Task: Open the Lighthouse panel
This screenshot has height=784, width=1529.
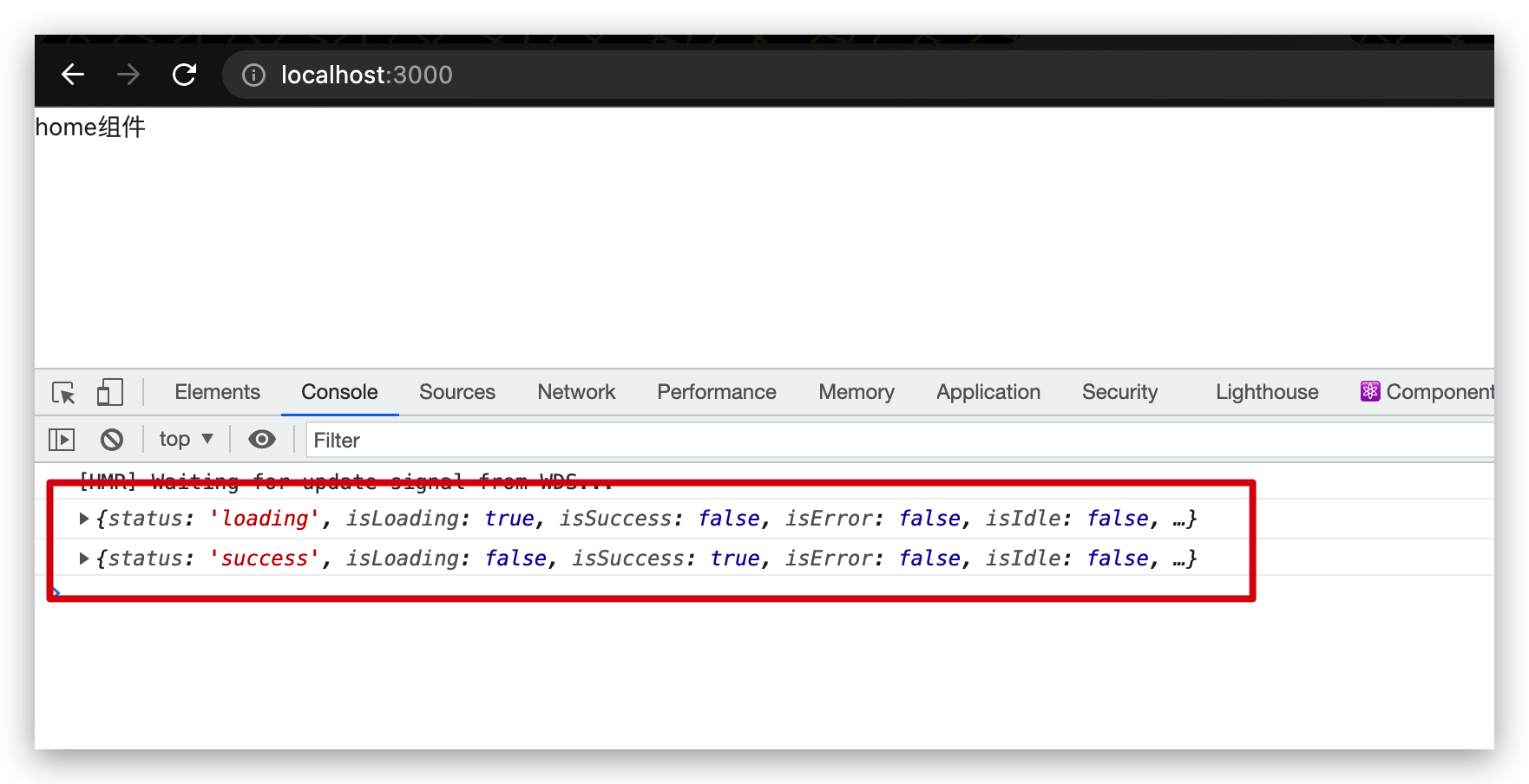Action: [x=1266, y=392]
